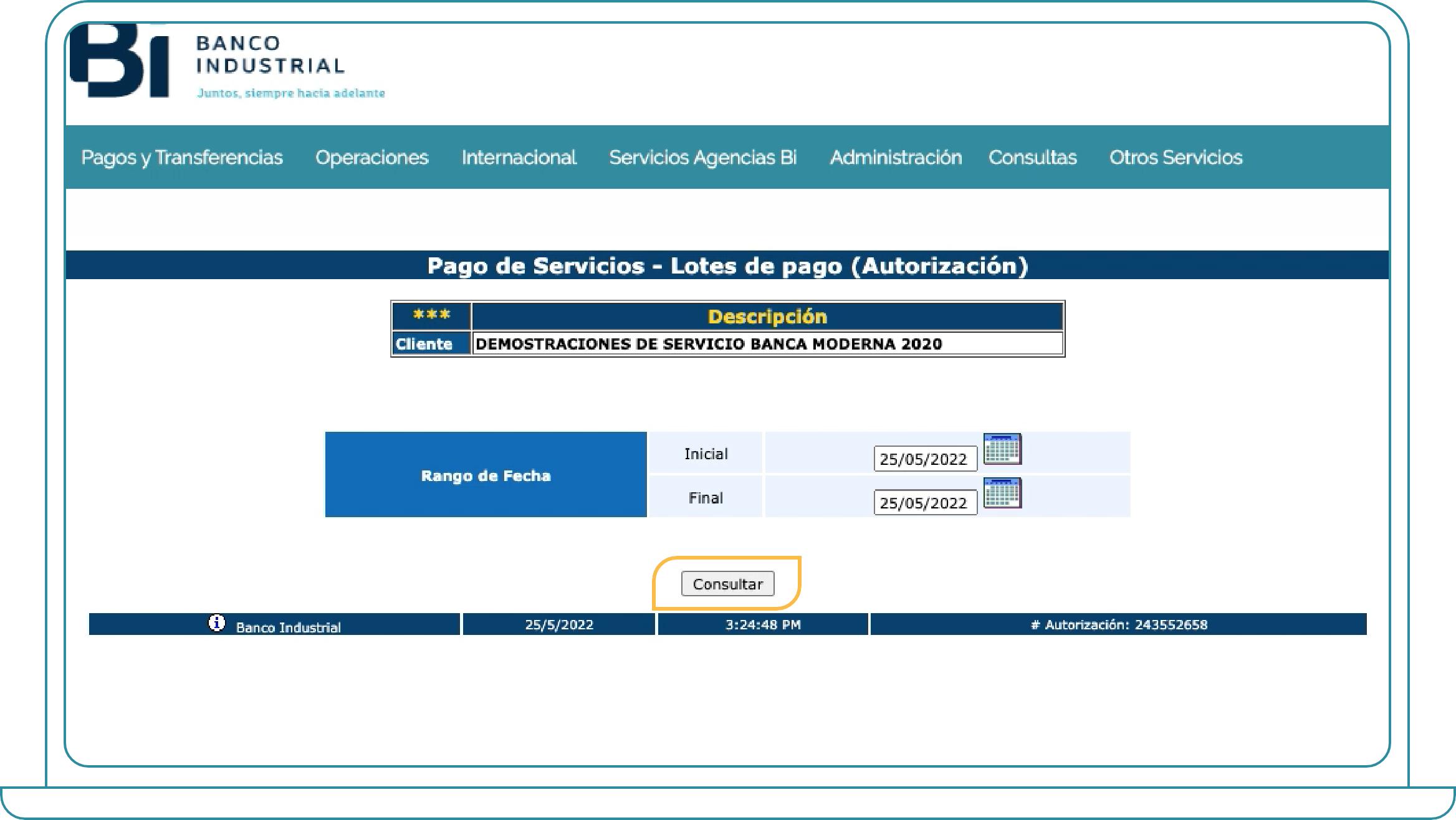The image size is (1456, 820).
Task: Open the Administración menu
Action: [896, 158]
